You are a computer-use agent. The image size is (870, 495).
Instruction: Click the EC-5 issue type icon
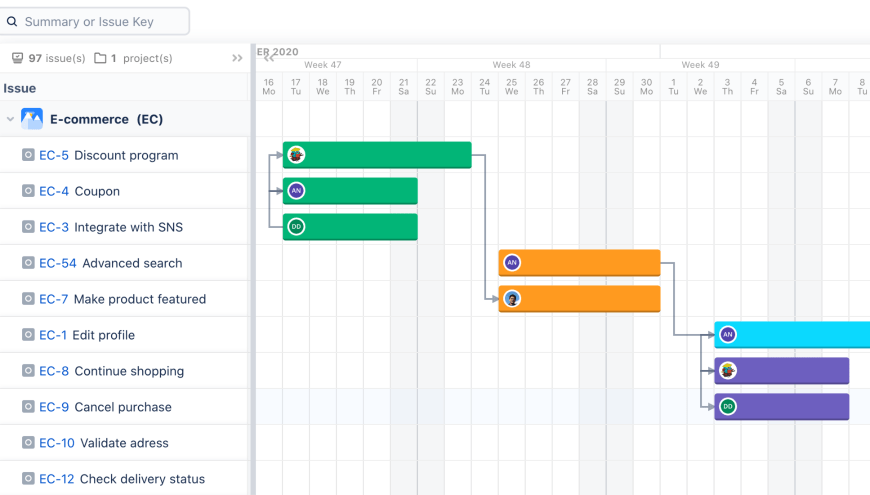tap(28, 155)
